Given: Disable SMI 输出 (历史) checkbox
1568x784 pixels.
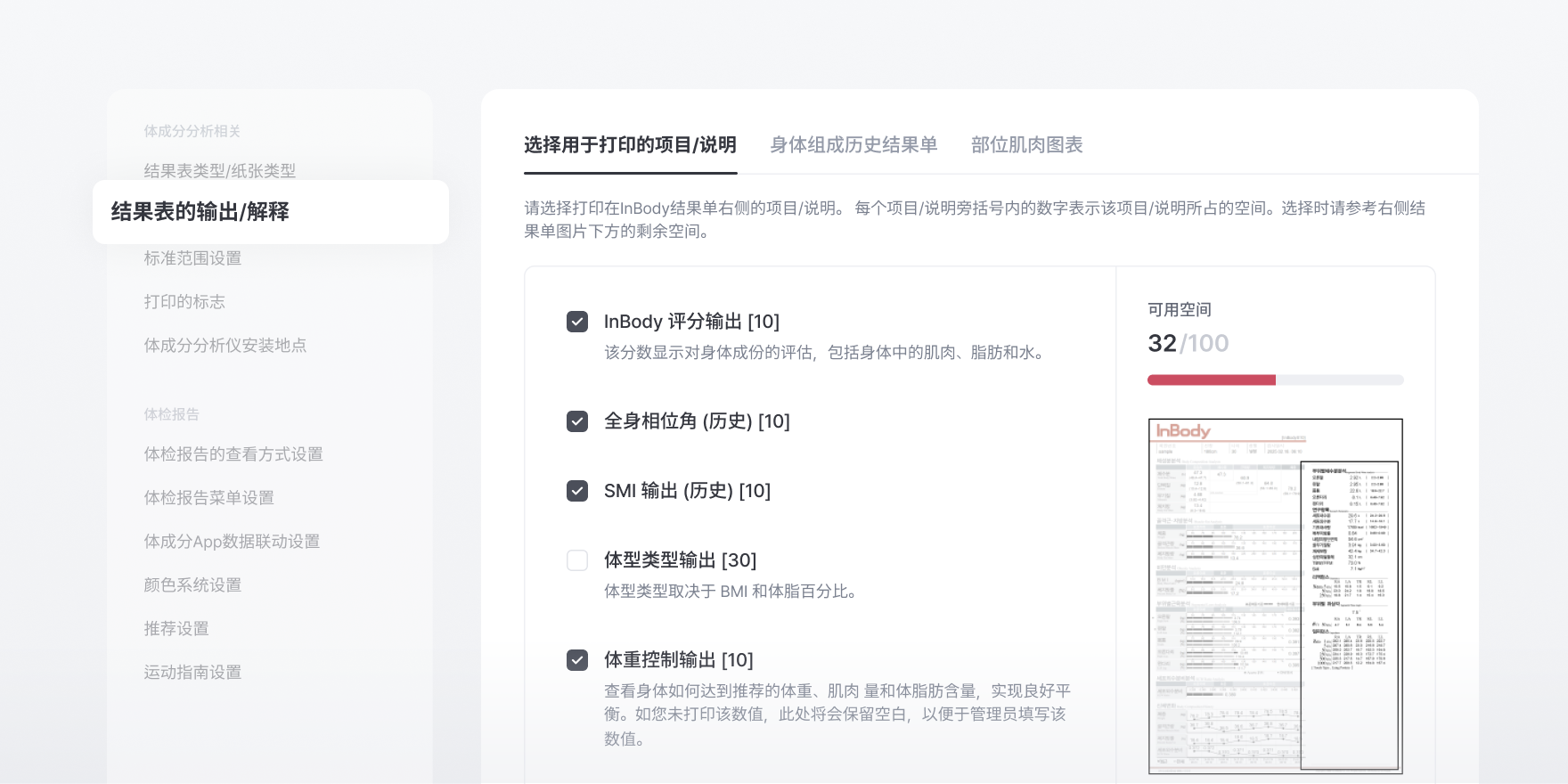Looking at the screenshot, I should pos(577,491).
